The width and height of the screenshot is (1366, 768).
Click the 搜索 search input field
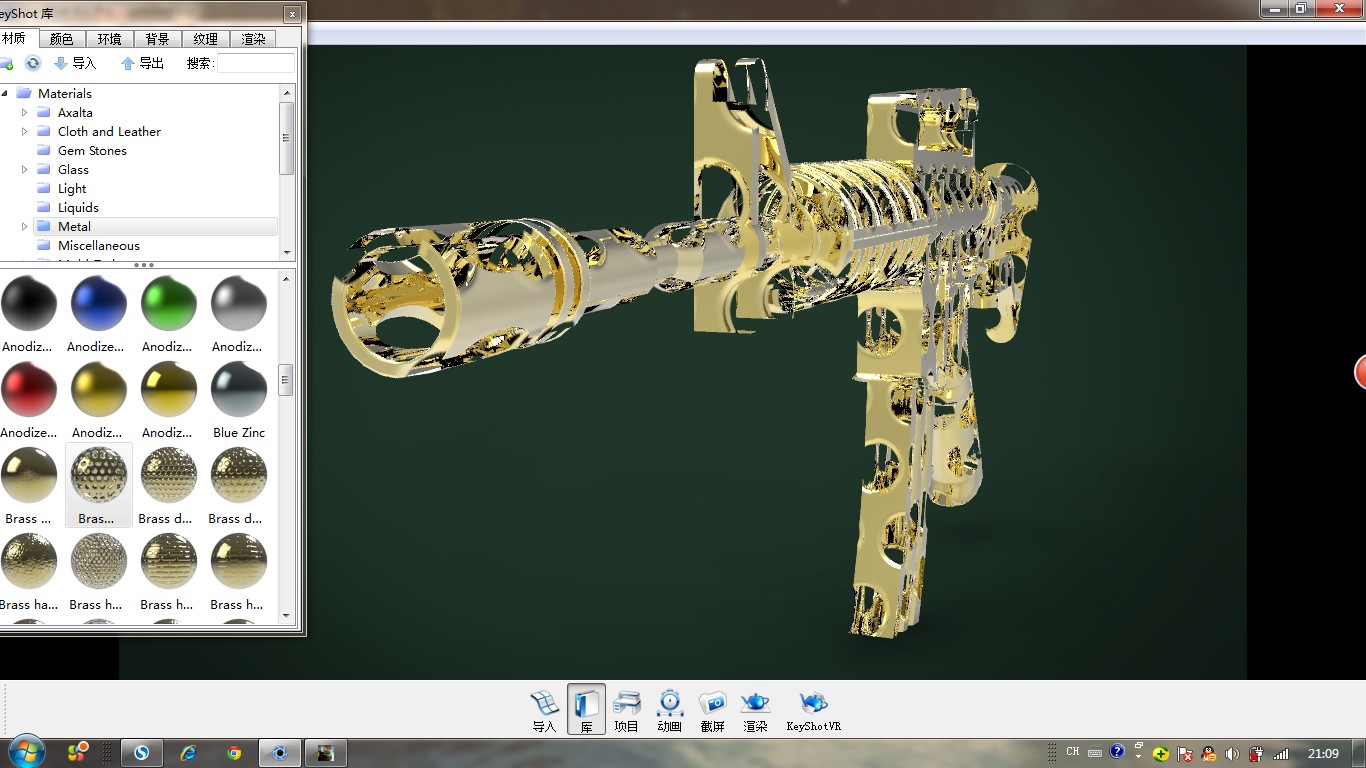point(256,63)
